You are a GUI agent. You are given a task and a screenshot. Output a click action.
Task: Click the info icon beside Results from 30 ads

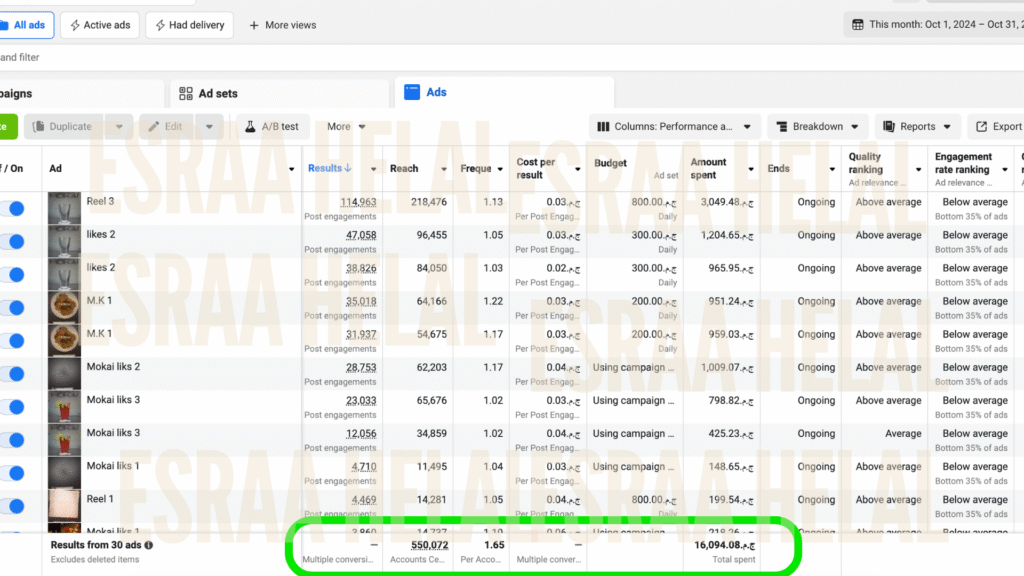tap(149, 545)
